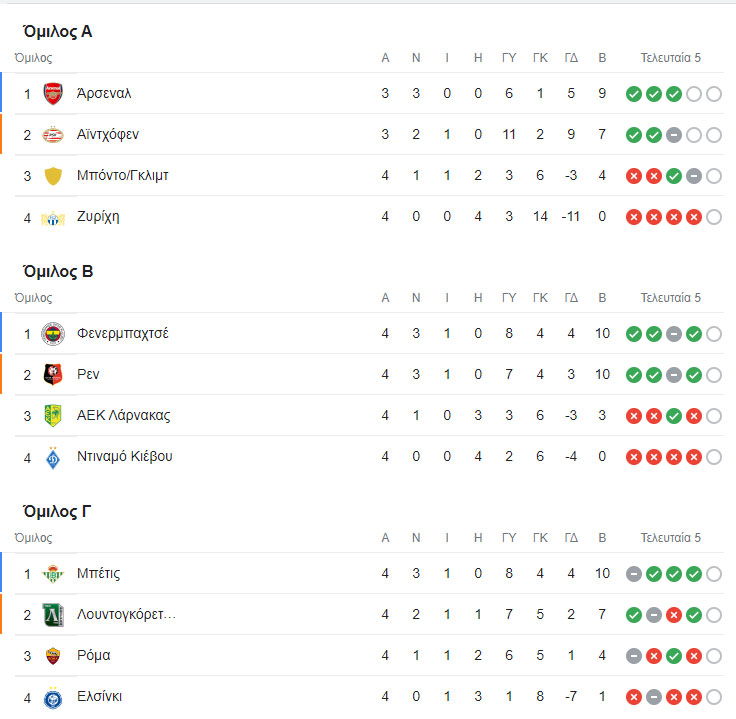Click Zürich's first red loss indicator
Viewport: 736px width, 719px height.
(x=633, y=217)
